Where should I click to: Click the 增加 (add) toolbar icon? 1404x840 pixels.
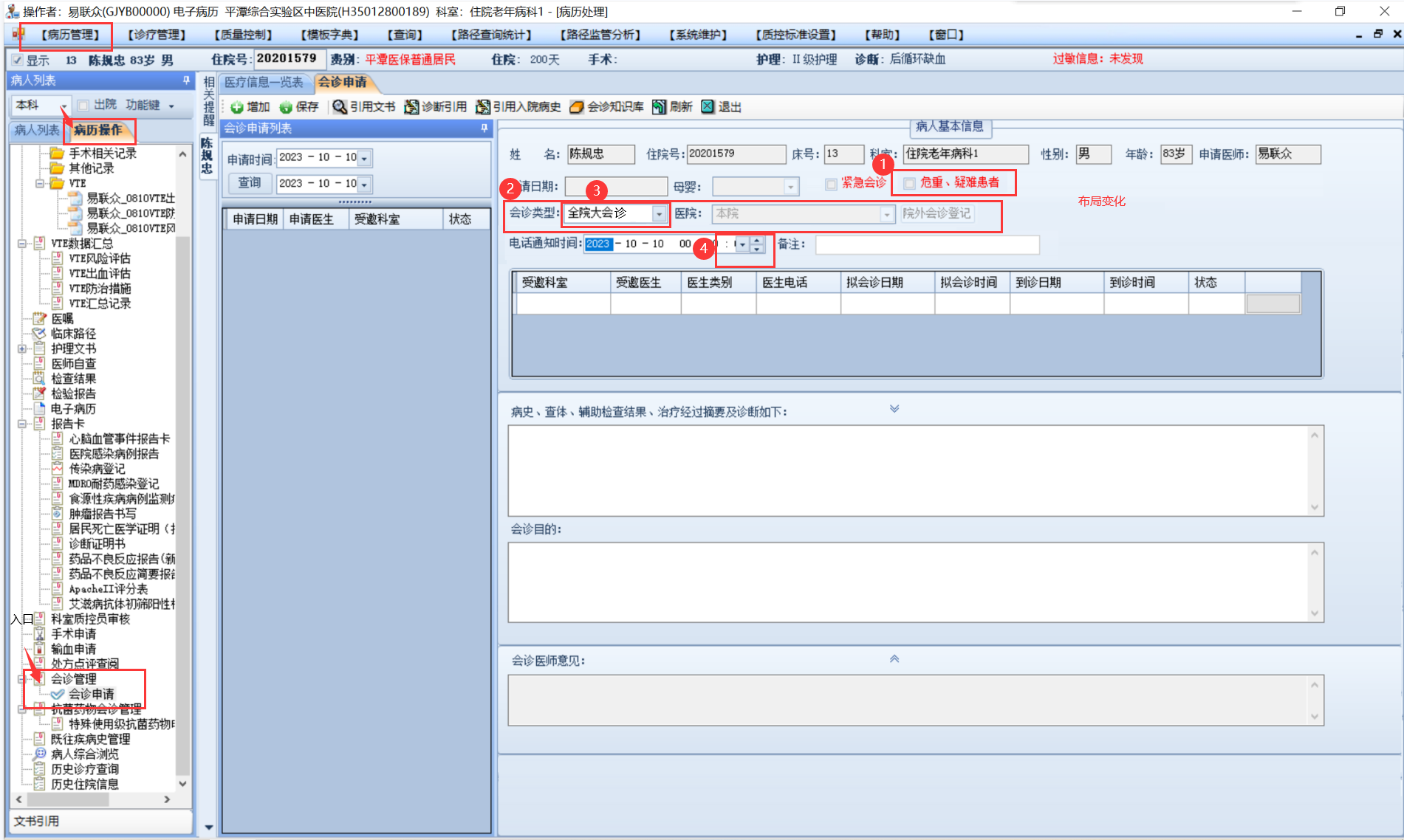[250, 107]
